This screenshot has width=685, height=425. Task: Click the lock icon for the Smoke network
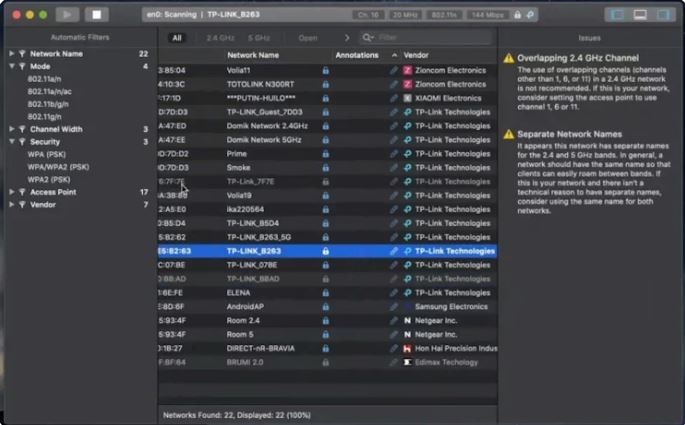click(325, 168)
